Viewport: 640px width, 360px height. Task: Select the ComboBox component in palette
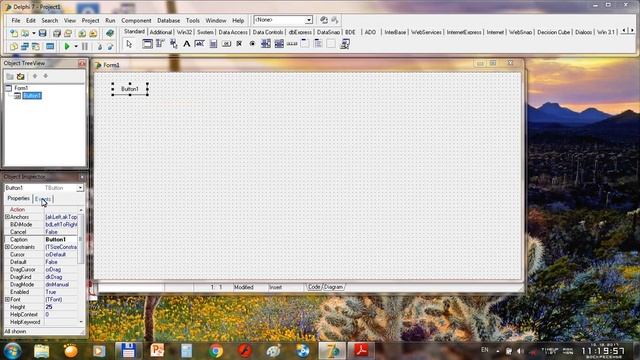click(279, 44)
